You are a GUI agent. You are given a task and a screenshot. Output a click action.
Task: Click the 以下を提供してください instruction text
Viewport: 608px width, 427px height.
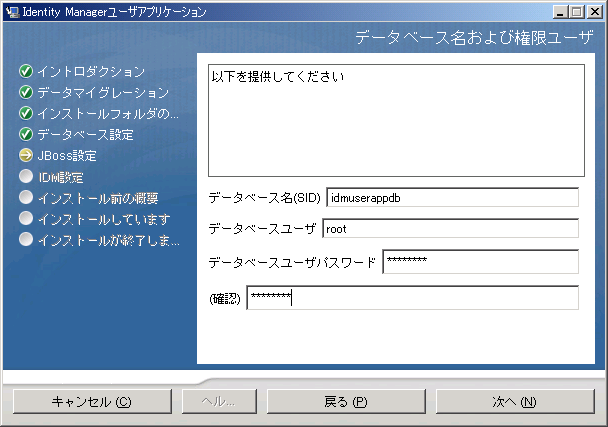pyautogui.click(x=278, y=76)
